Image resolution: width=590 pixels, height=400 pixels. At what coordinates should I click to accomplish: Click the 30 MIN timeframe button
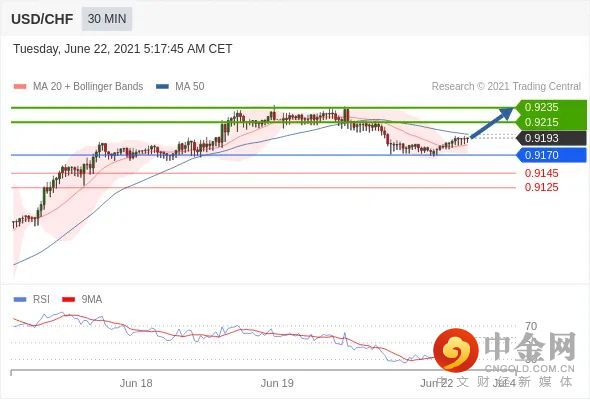tap(107, 18)
